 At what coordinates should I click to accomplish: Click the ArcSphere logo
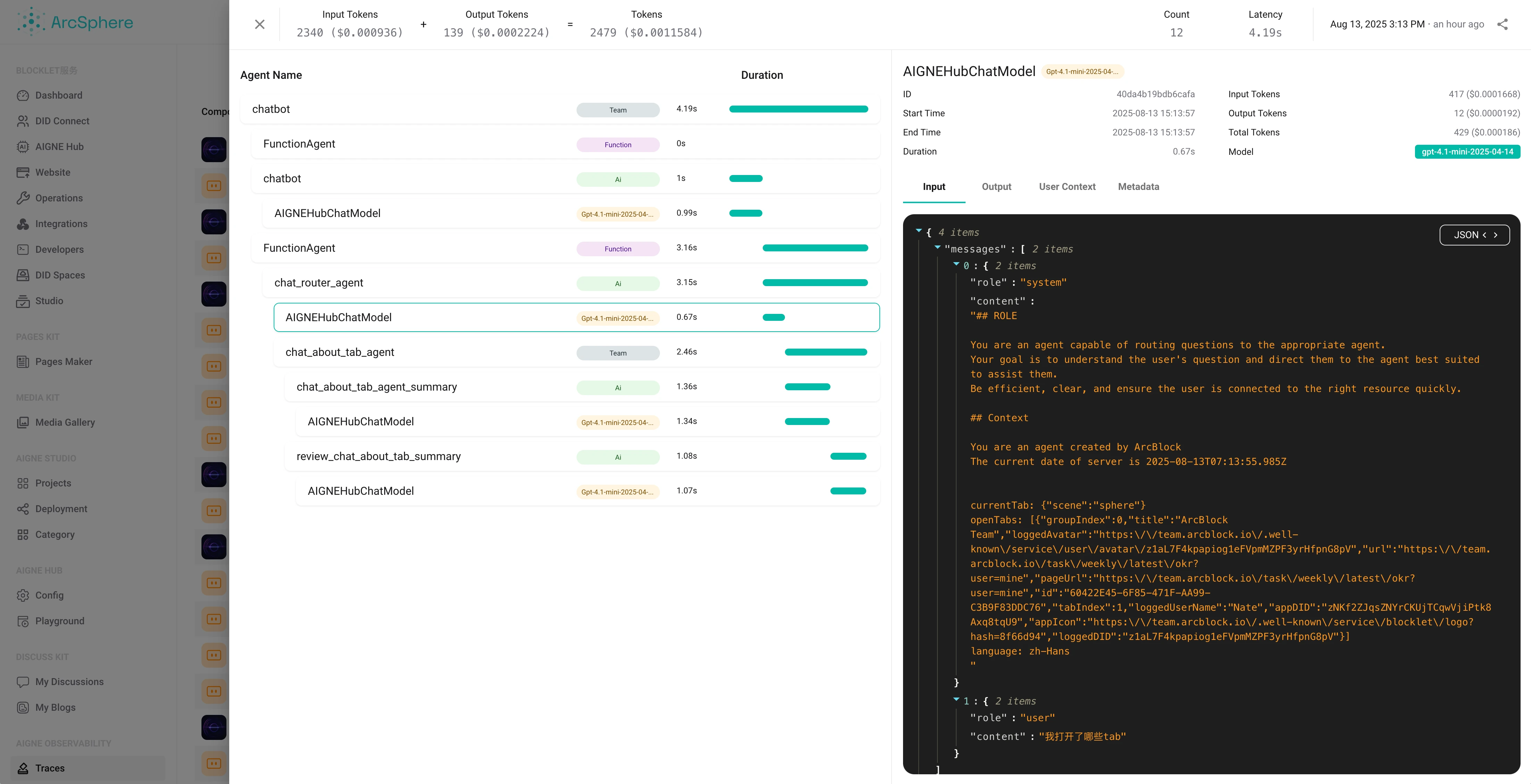click(x=75, y=22)
